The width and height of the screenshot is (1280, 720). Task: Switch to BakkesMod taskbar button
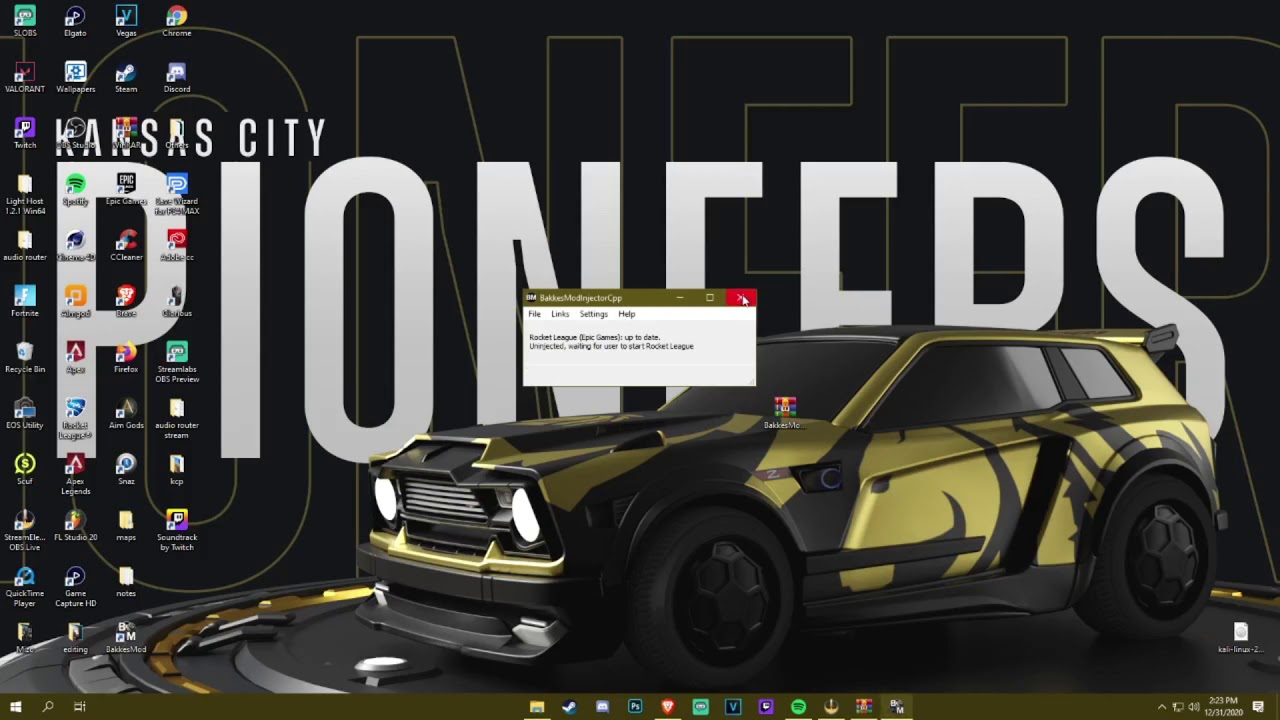point(897,707)
